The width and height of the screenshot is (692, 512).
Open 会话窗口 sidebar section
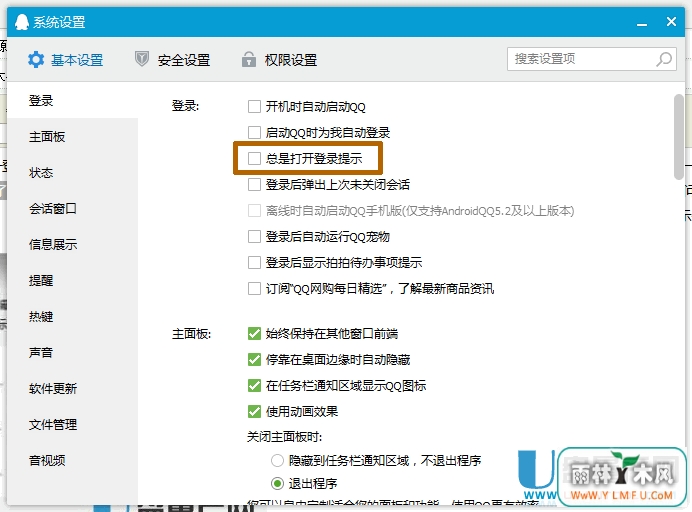(x=72, y=209)
